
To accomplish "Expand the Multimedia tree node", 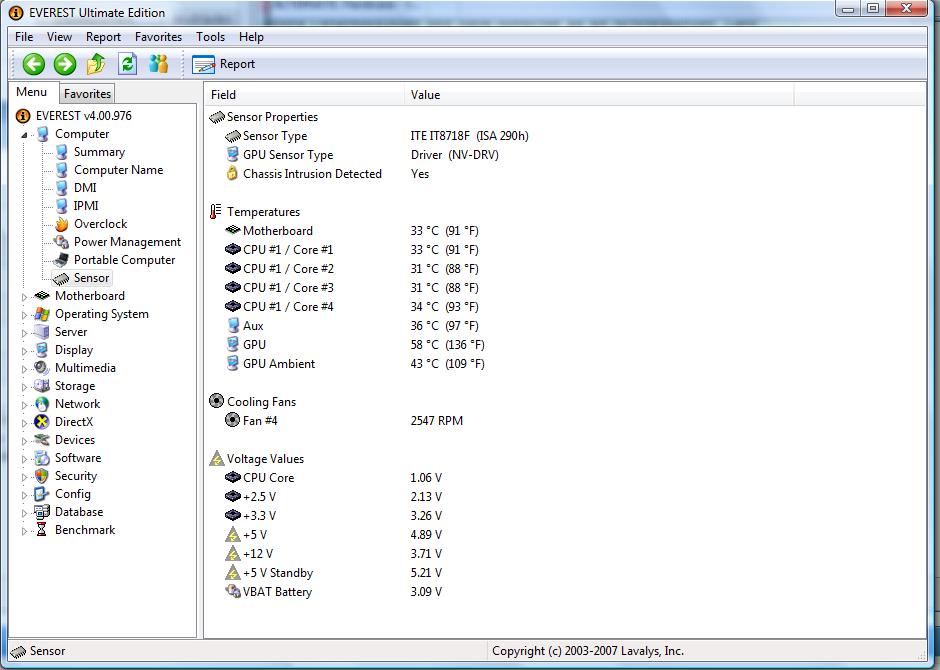I will click(x=25, y=369).
